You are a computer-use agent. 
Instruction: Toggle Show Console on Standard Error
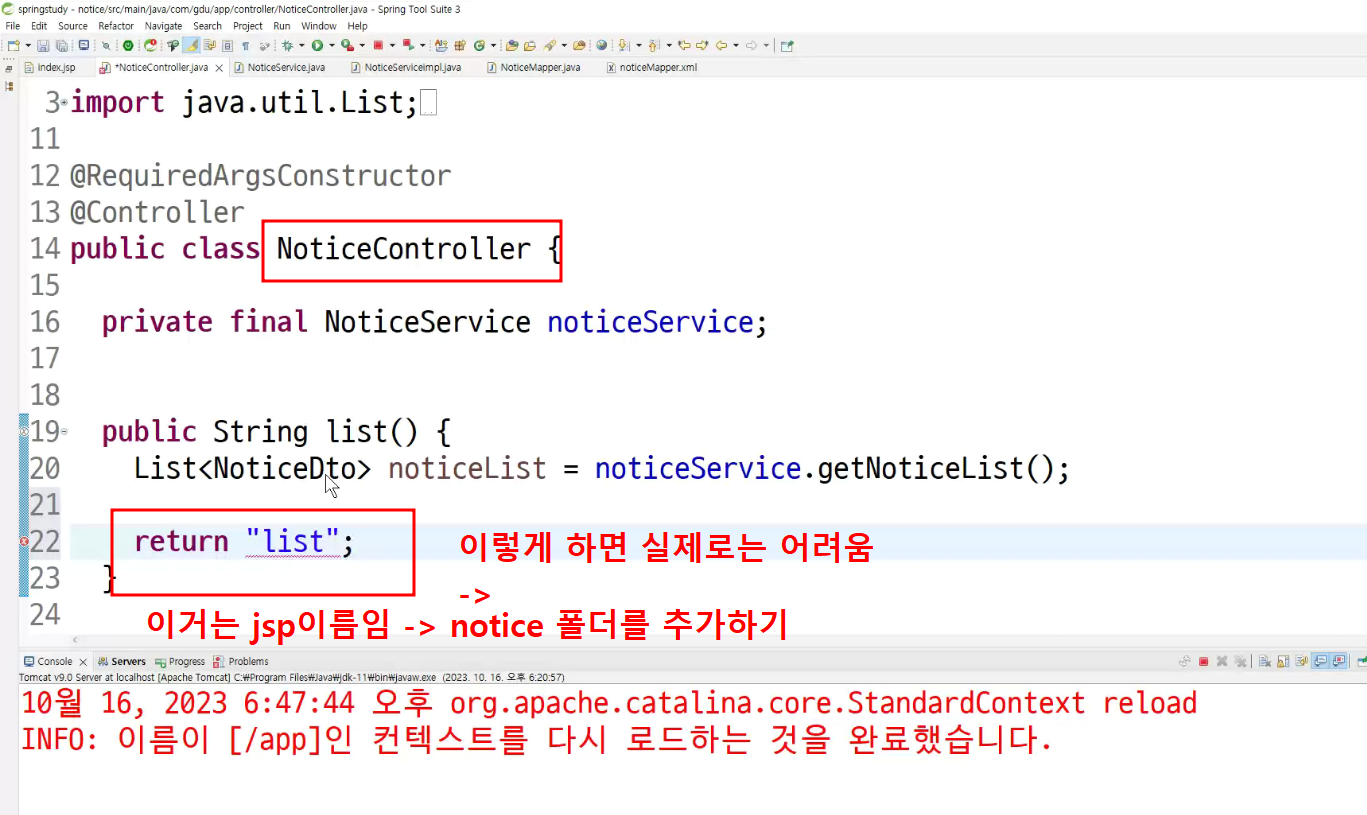pyautogui.click(x=1337, y=661)
